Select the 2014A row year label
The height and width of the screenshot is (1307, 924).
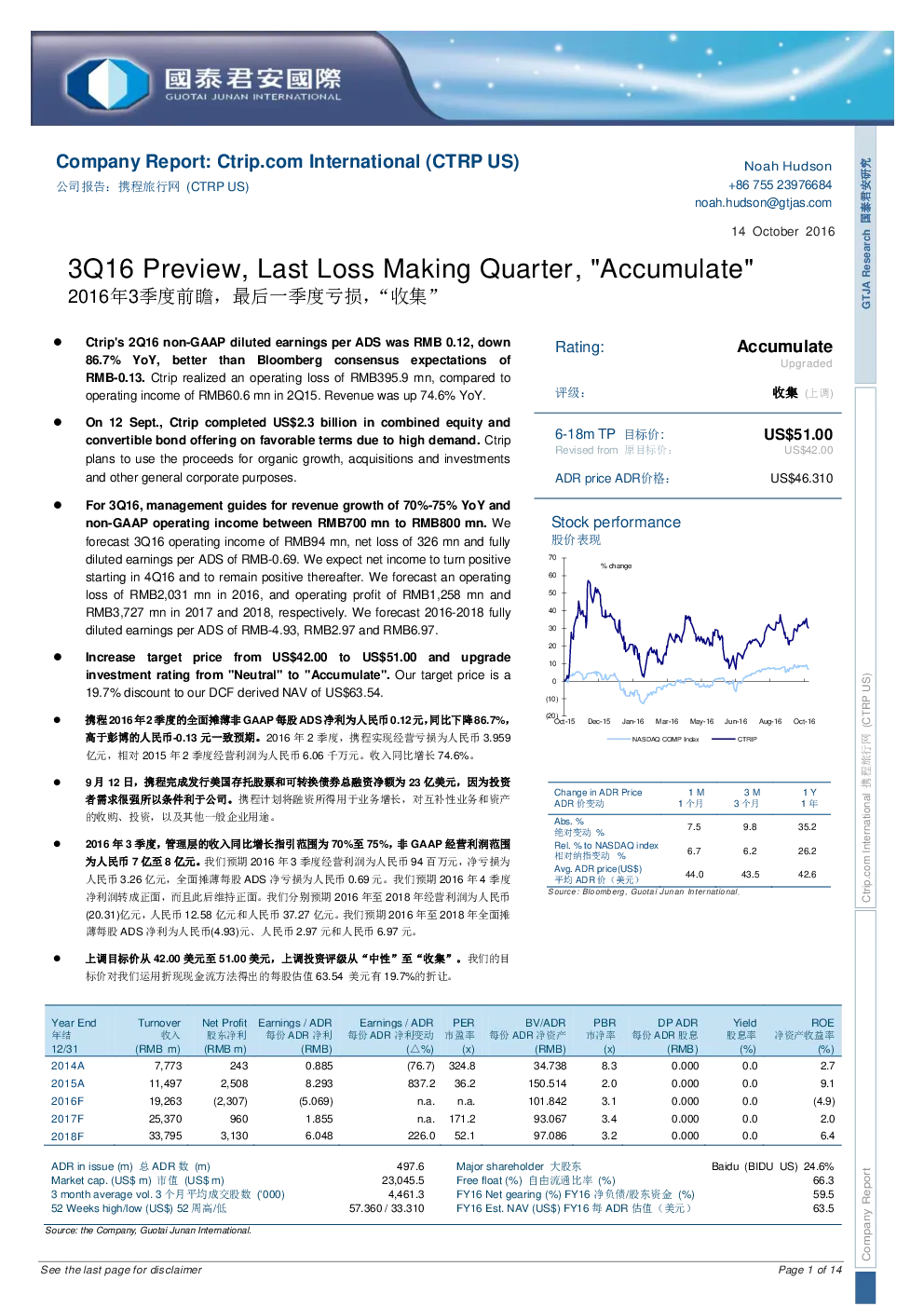68,1066
